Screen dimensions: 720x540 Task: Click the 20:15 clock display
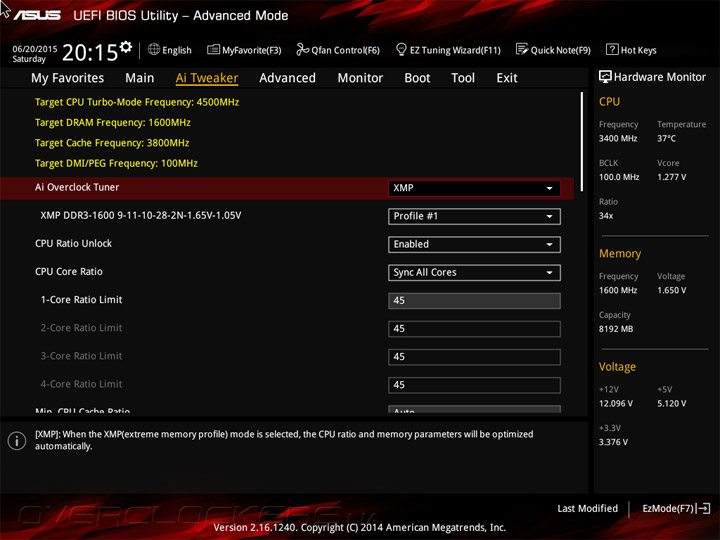pos(90,52)
